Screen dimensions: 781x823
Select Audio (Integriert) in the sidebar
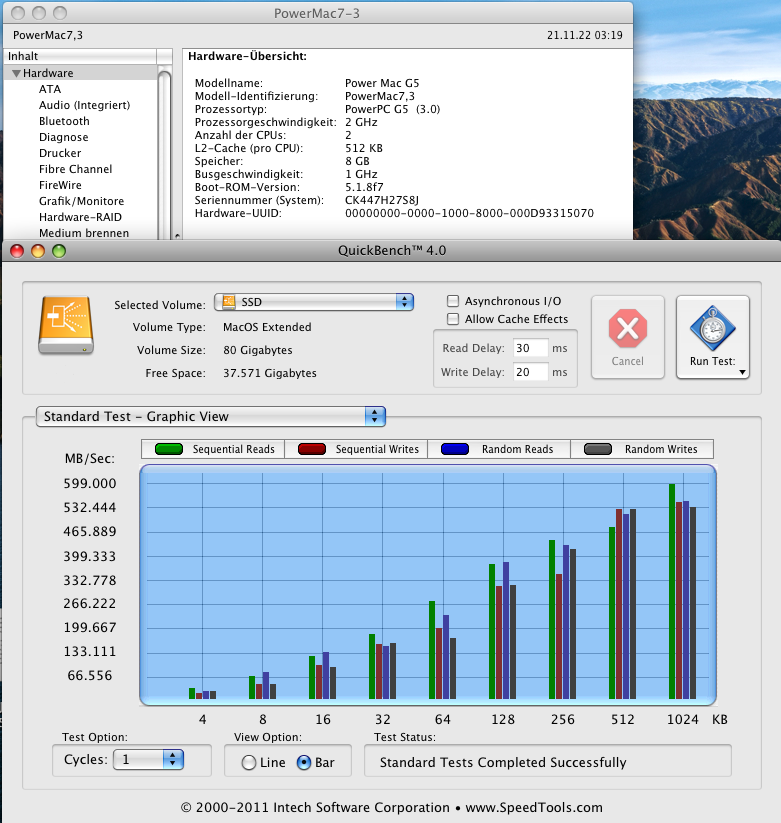pos(85,105)
